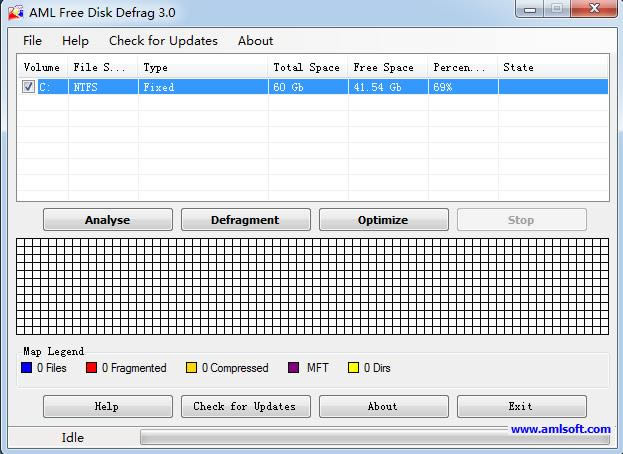Open the www.amlsoft.com link
The height and width of the screenshot is (454, 623).
(561, 429)
